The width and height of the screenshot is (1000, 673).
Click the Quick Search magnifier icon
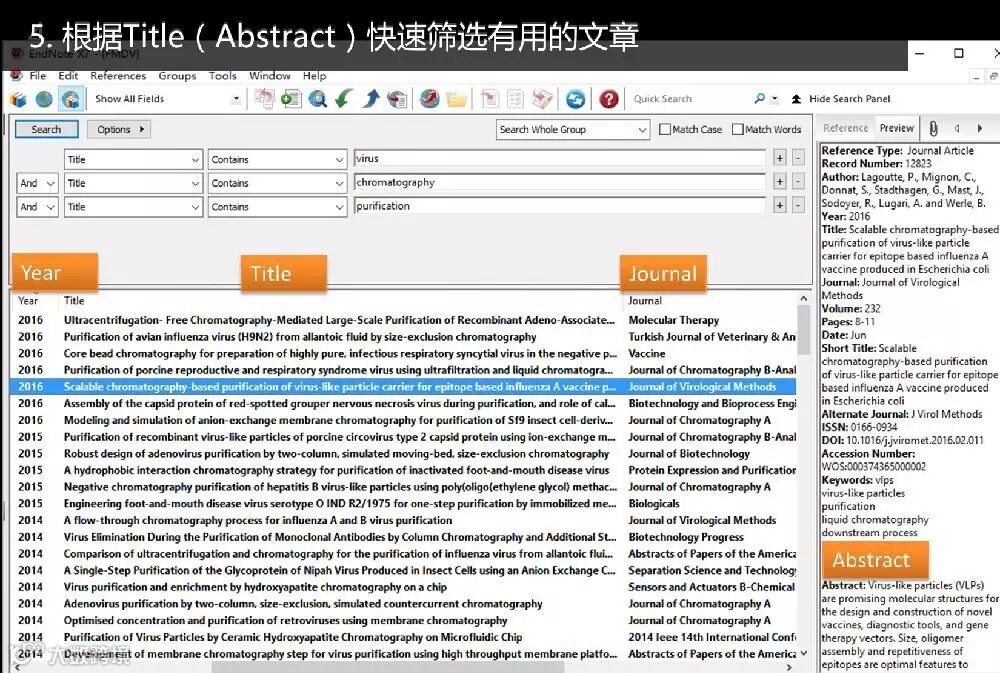point(759,99)
